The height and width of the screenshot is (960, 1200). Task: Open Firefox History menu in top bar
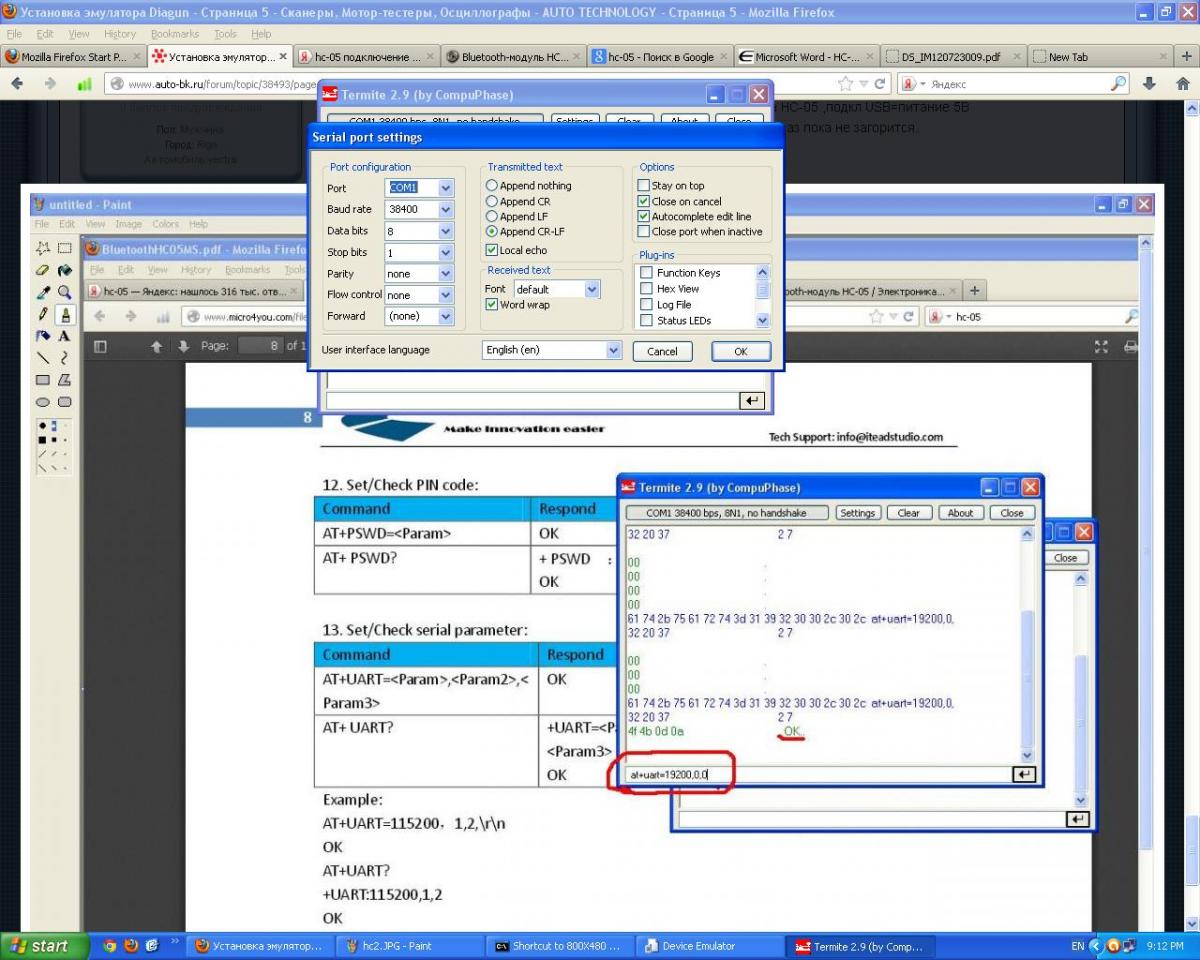click(120, 34)
